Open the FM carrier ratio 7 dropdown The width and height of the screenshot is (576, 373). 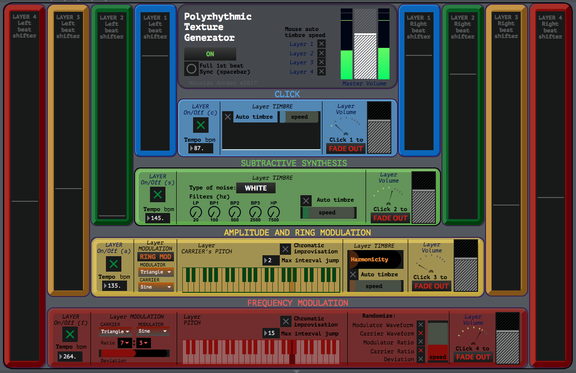point(125,343)
